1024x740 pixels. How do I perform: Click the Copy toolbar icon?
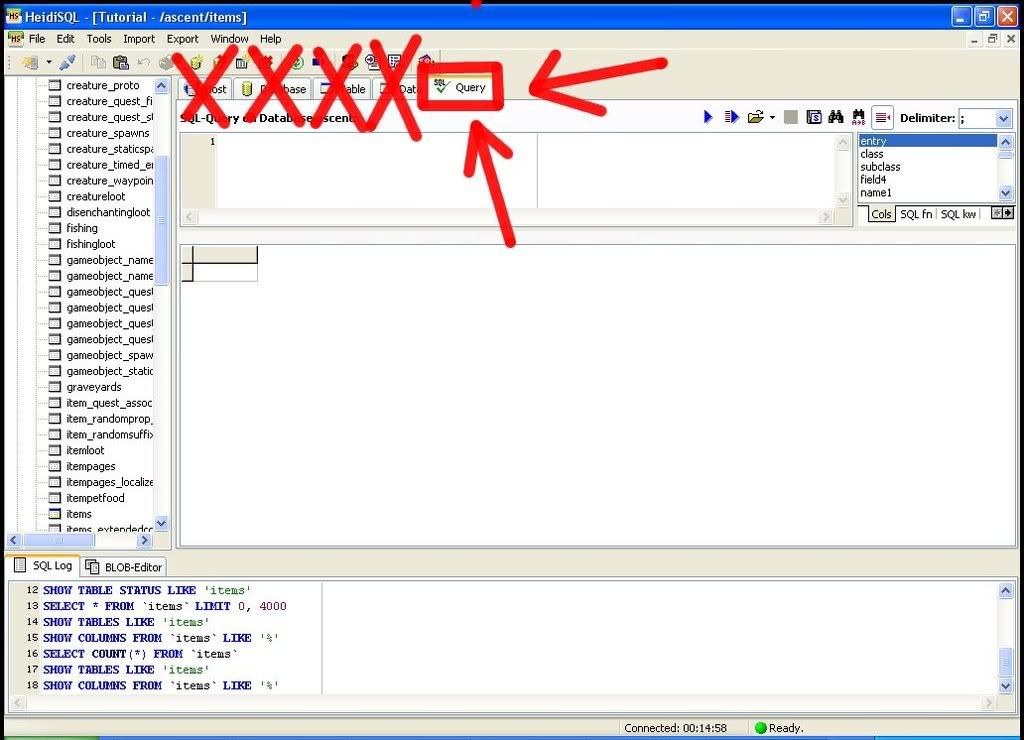pyautogui.click(x=99, y=62)
